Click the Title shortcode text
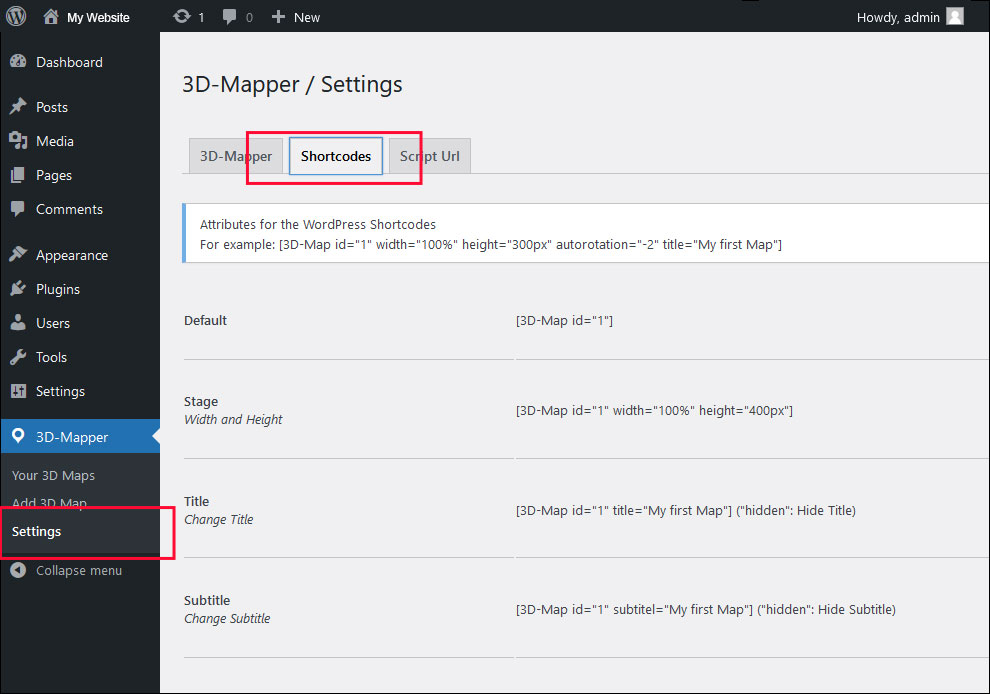 pos(686,510)
